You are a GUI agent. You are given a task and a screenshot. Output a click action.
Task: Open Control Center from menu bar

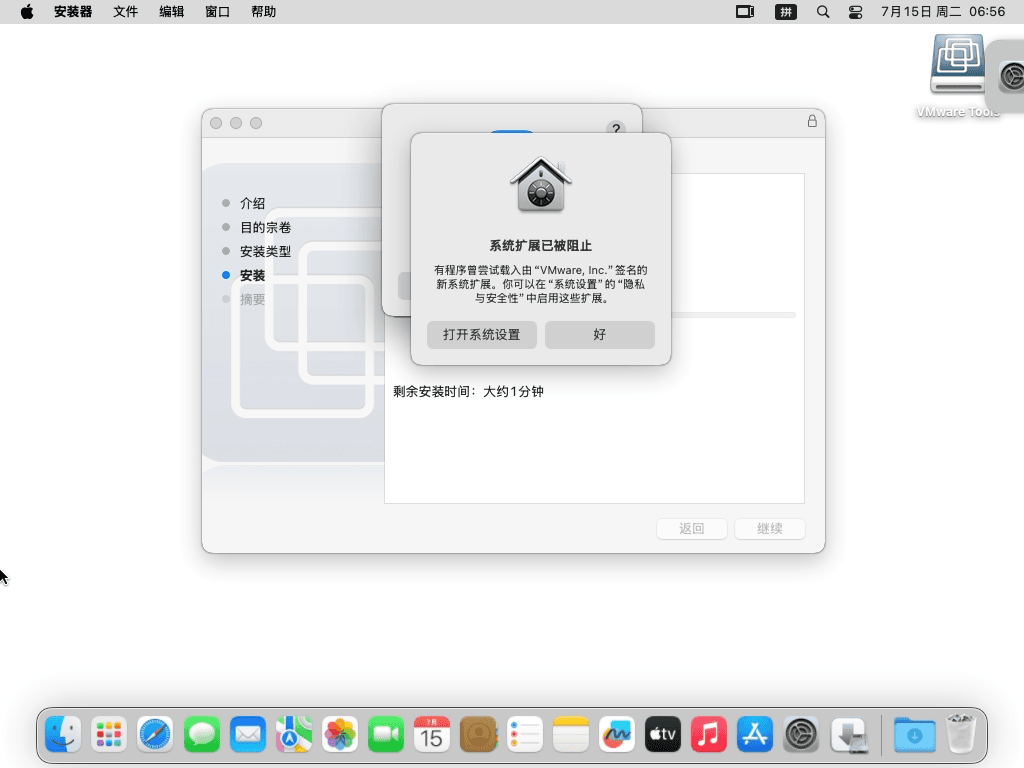(855, 12)
